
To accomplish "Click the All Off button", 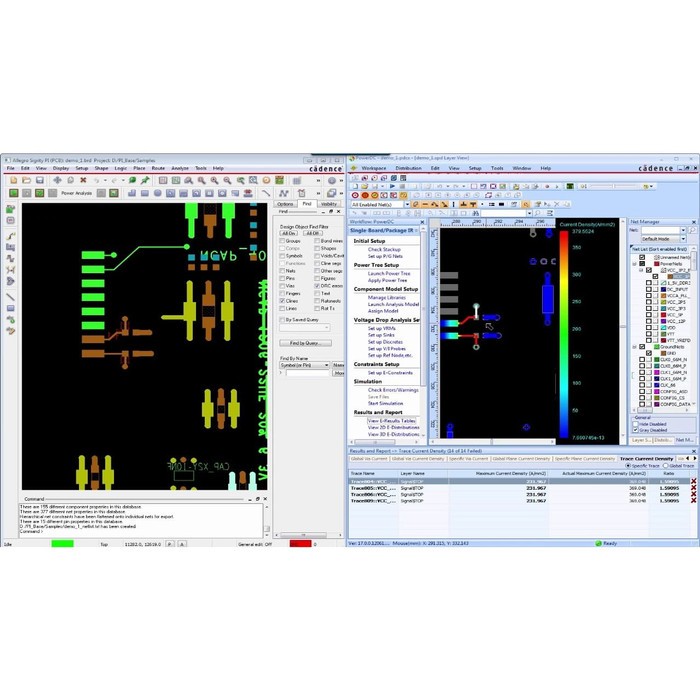I will (x=312, y=233).
